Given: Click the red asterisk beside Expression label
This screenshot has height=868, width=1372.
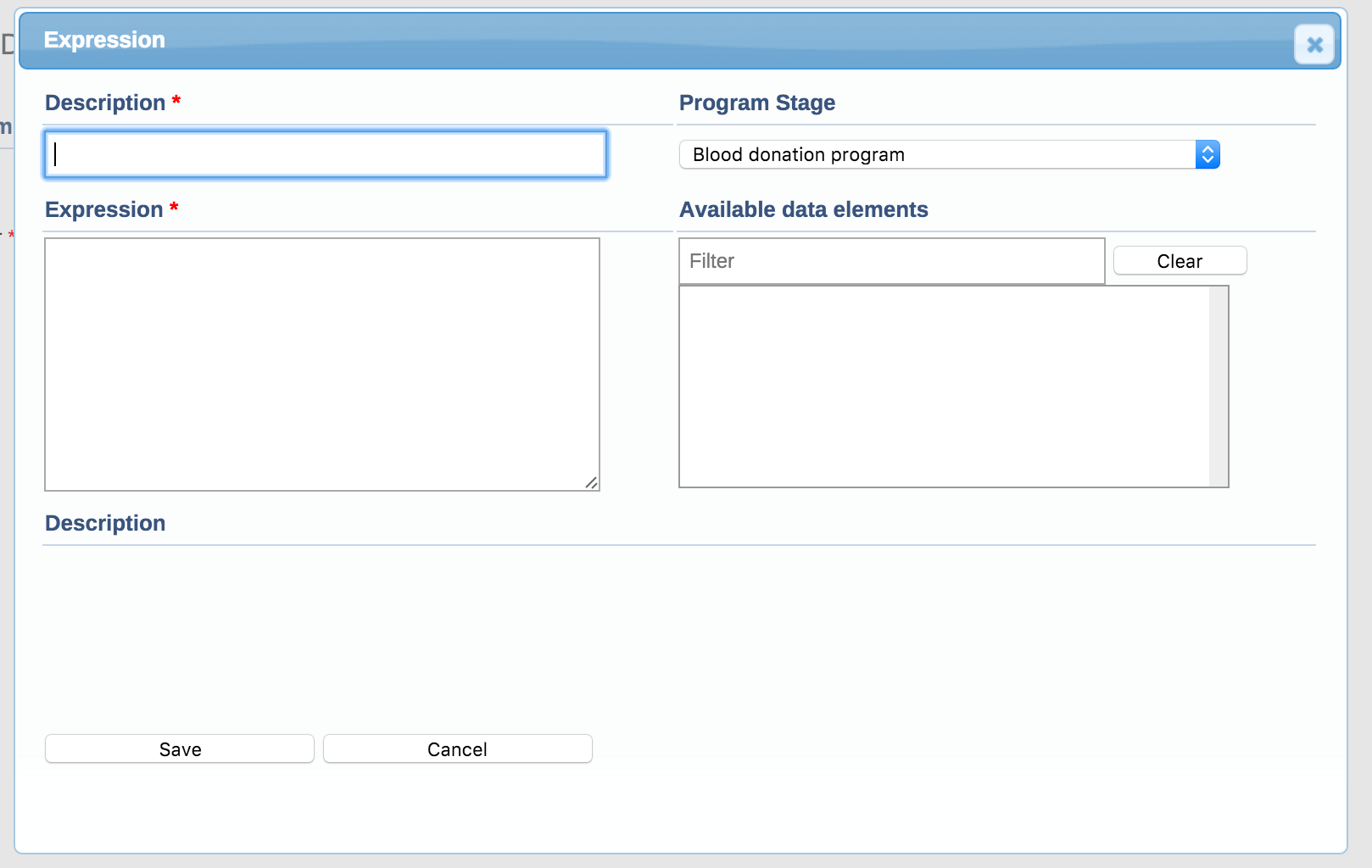Looking at the screenshot, I should (174, 208).
